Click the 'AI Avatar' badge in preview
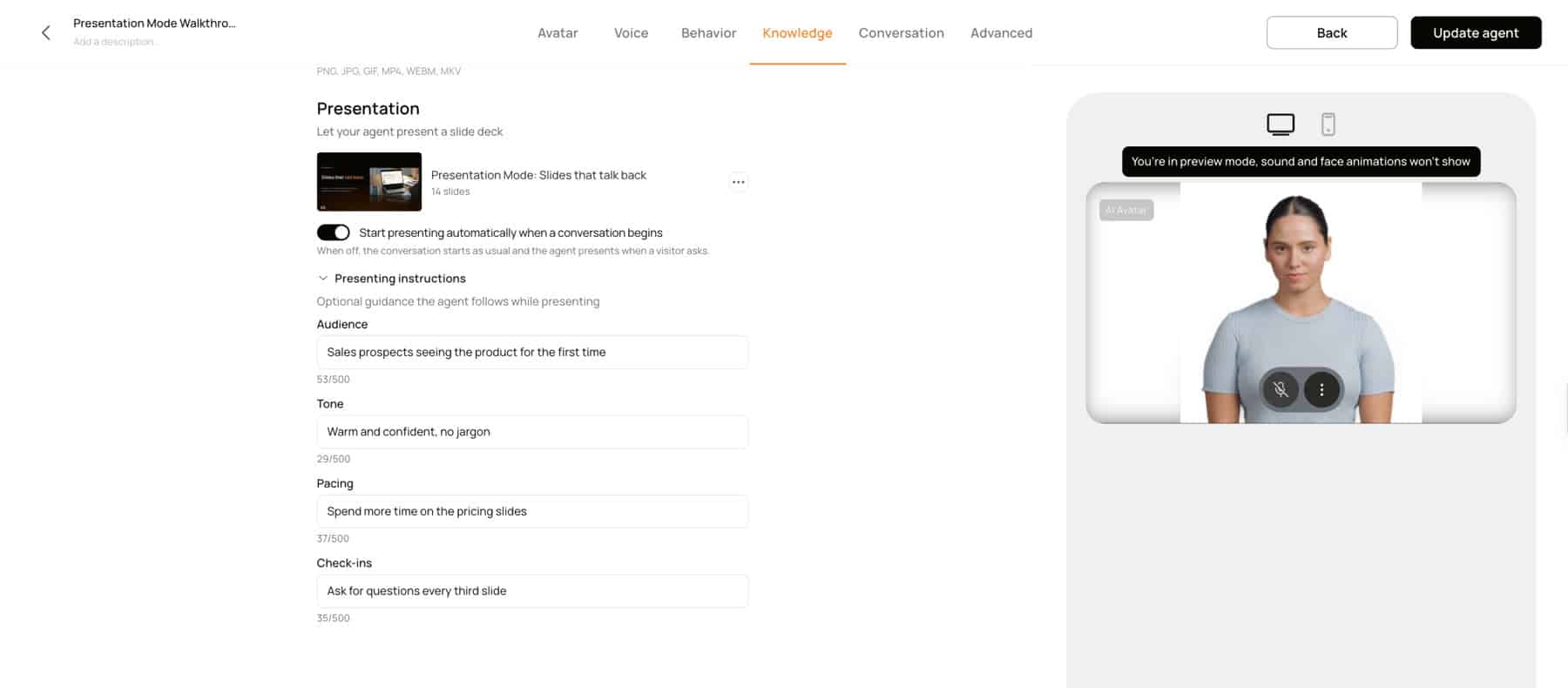1568x688 pixels. point(1126,210)
